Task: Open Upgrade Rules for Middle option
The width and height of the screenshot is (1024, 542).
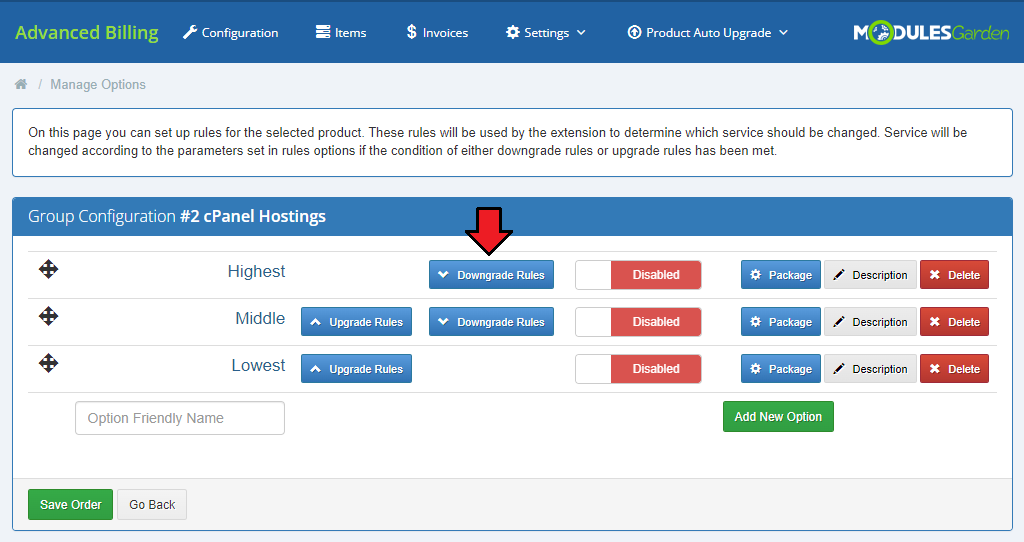Action: coord(357,322)
